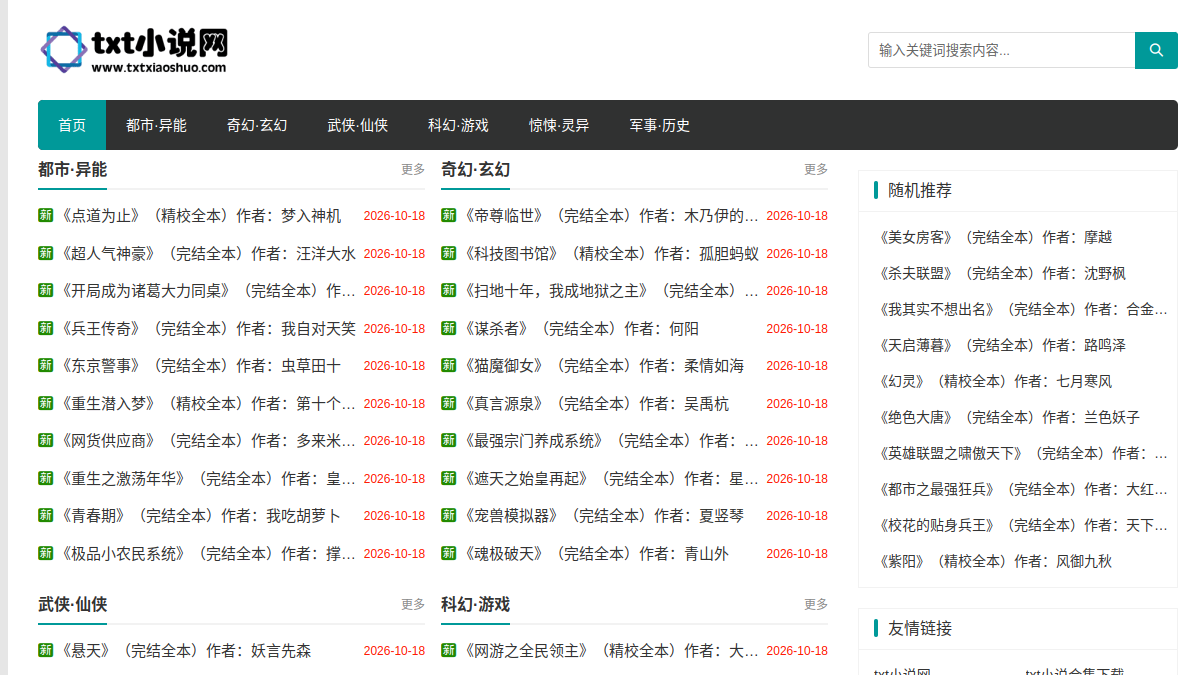This screenshot has height=675, width=1200.
Task: Open the novel 《网游之全民领主》
Action: coord(610,651)
